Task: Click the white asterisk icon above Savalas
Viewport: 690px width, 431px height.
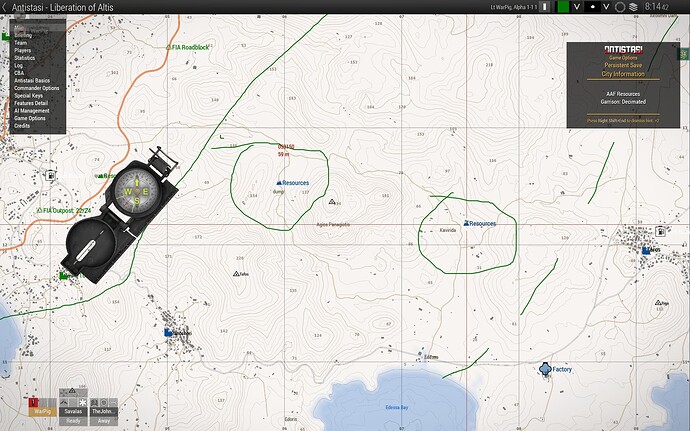Action: coord(83,402)
